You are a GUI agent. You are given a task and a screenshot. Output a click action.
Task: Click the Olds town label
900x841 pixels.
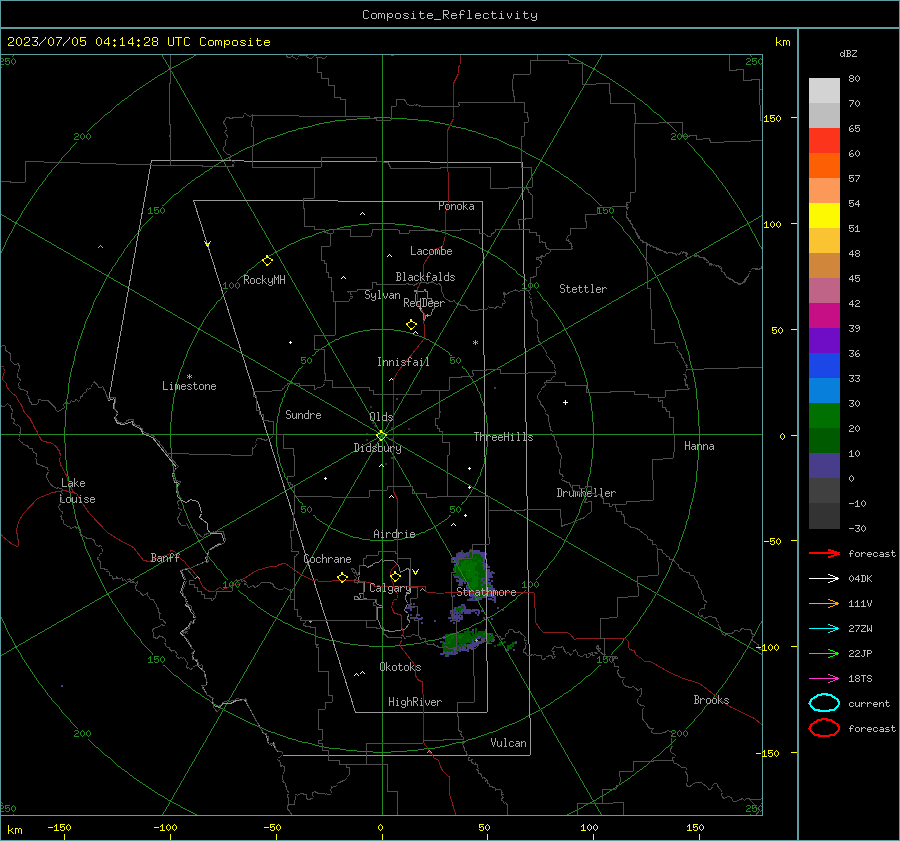click(381, 417)
